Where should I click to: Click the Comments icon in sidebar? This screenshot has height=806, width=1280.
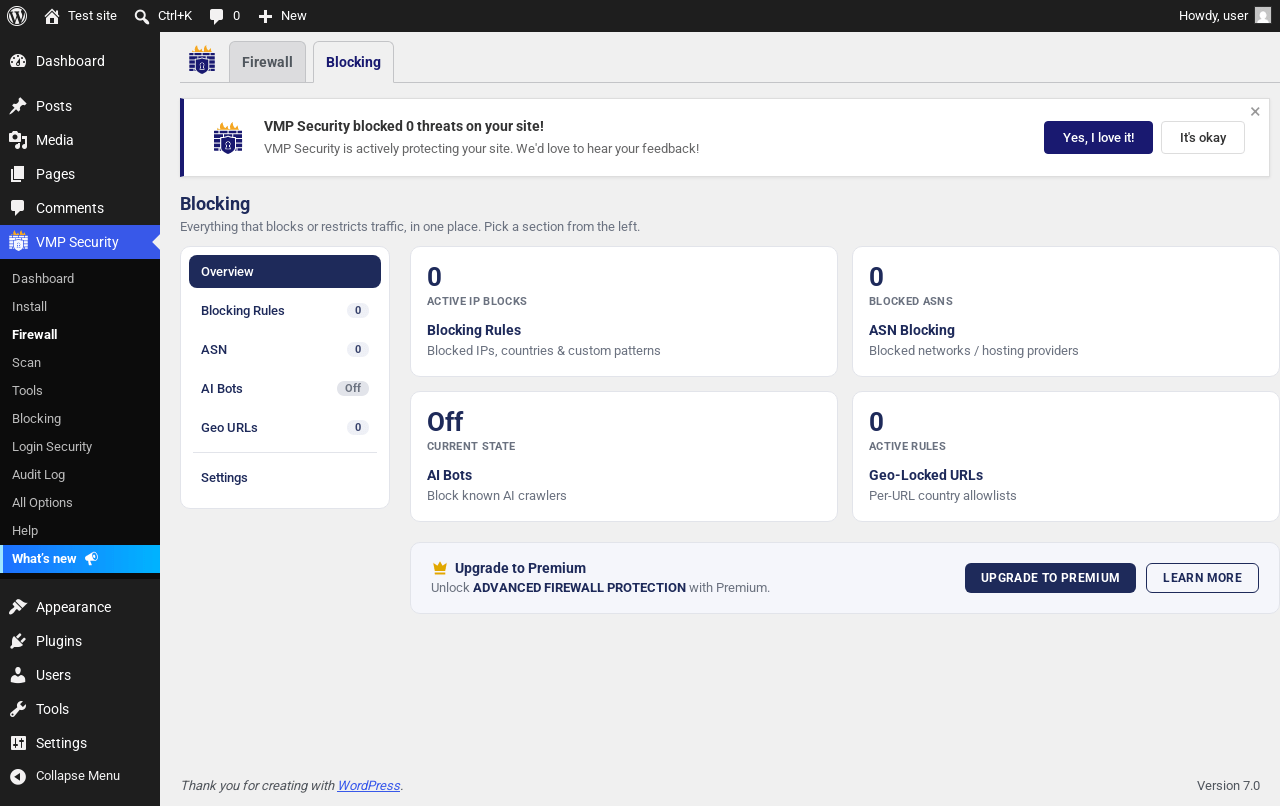18,208
